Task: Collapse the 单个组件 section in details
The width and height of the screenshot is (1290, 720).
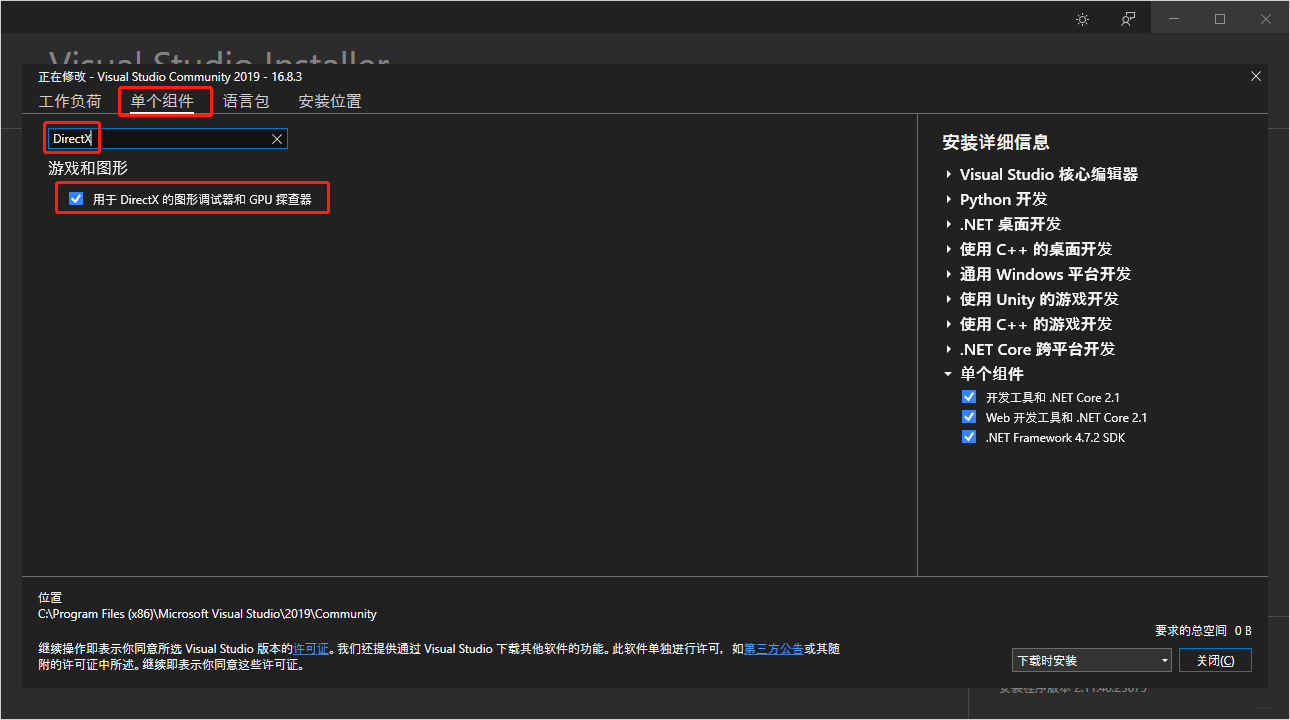Action: click(948, 374)
